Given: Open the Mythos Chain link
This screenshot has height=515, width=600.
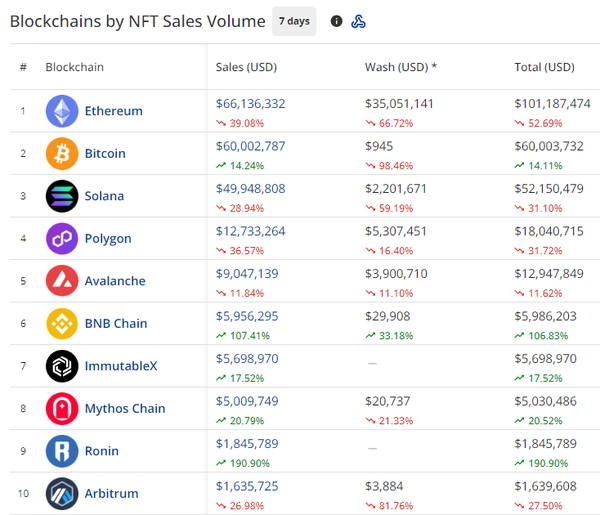Looking at the screenshot, I should (125, 408).
